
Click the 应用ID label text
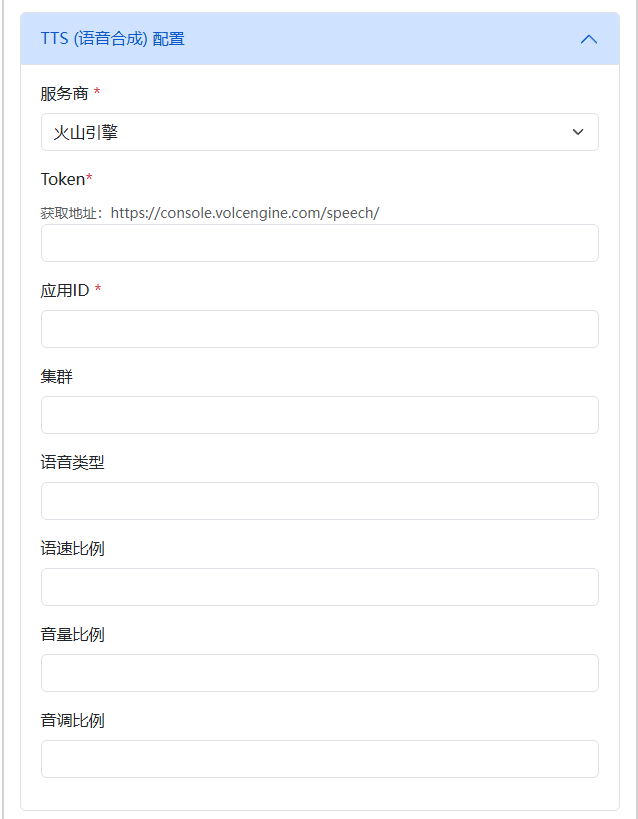[65, 290]
